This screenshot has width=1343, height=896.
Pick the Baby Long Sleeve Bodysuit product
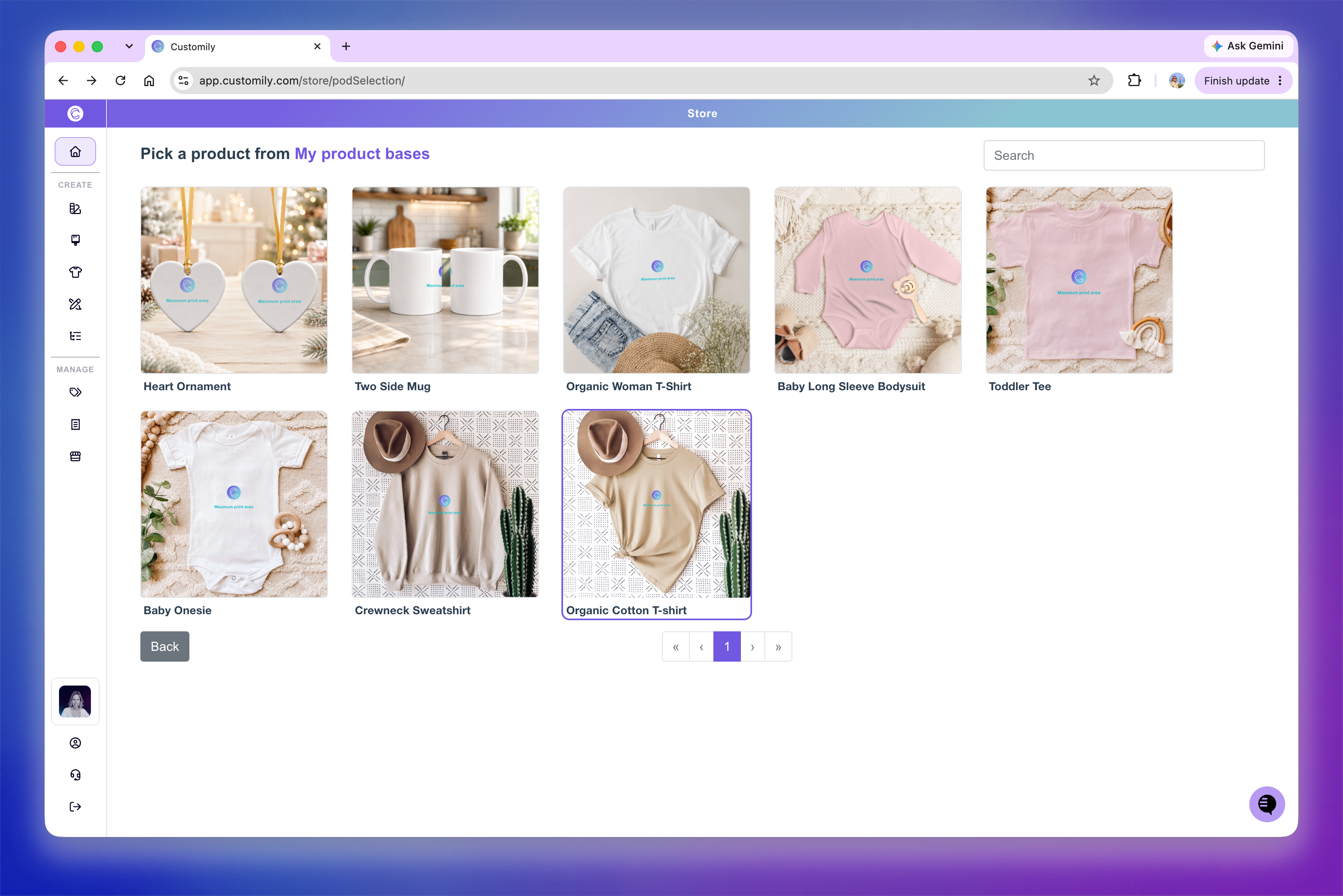(868, 290)
